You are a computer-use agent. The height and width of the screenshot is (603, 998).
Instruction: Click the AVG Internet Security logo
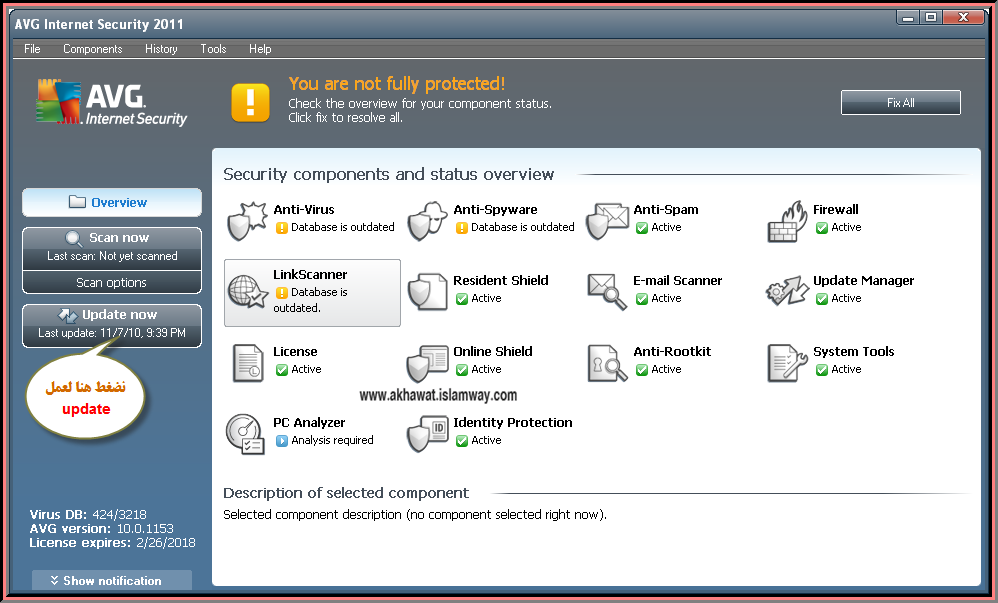point(111,103)
